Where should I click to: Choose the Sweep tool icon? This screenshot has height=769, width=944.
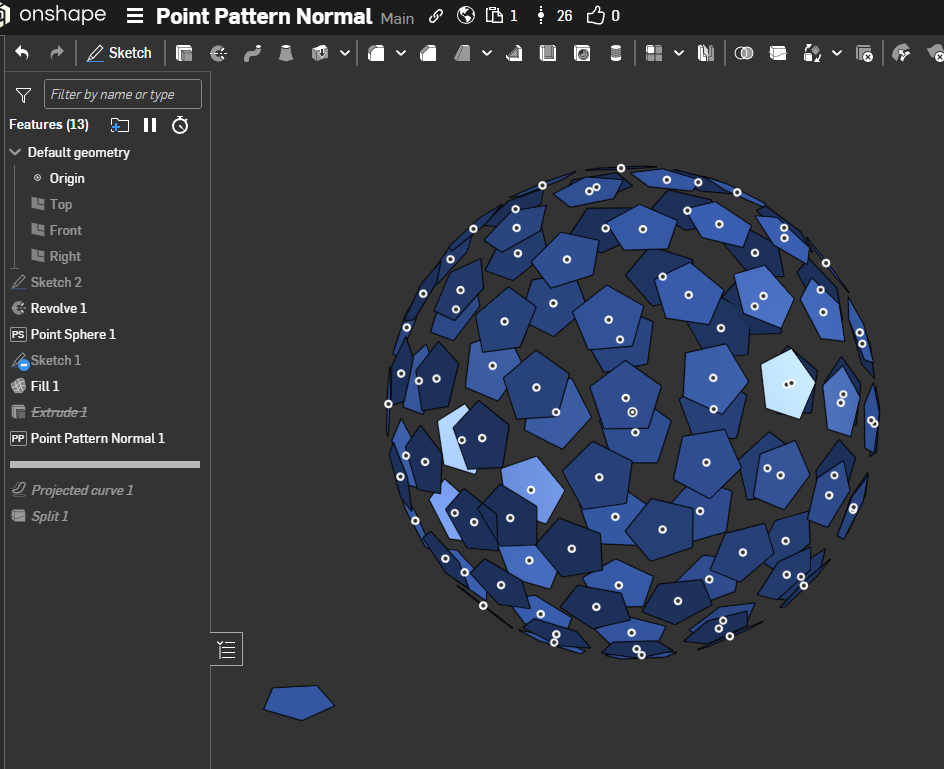coord(252,53)
